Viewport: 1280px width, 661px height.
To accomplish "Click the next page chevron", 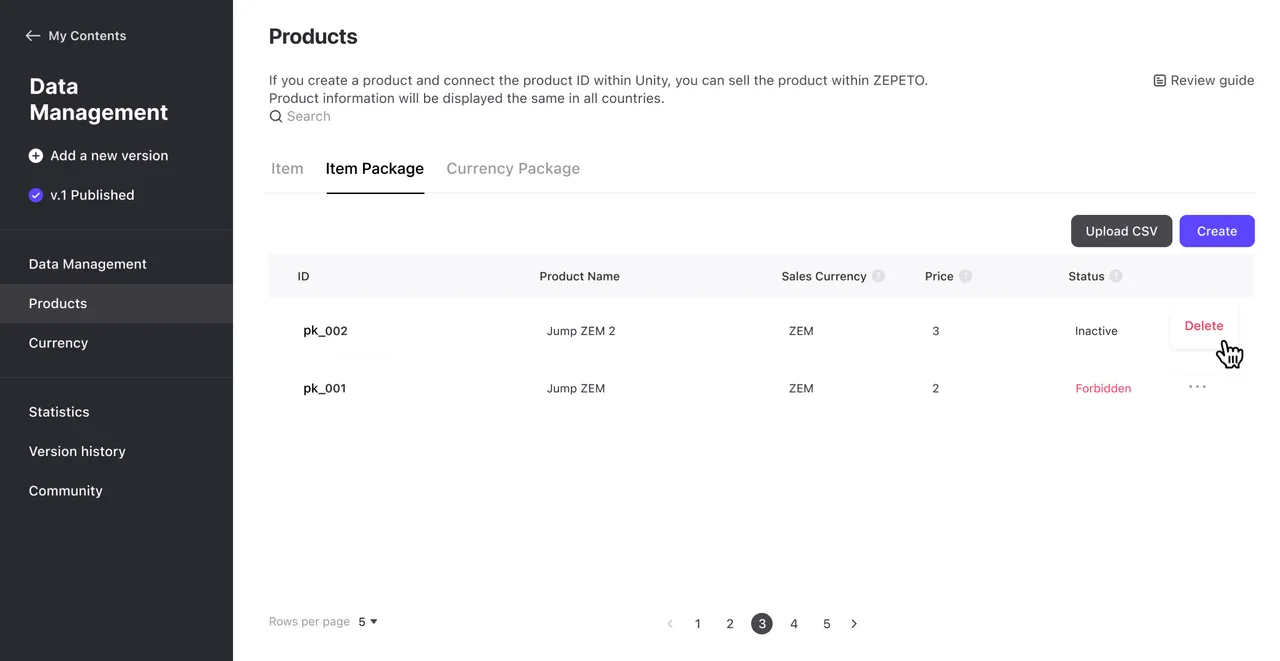I will pos(854,623).
